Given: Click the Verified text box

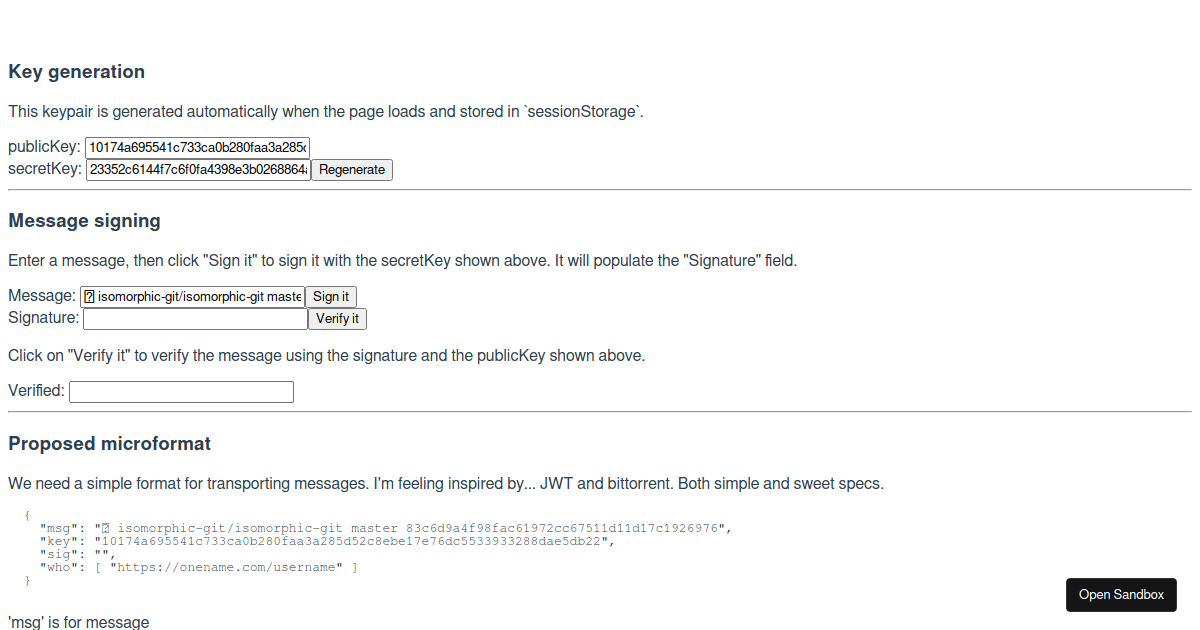Looking at the screenshot, I should (181, 391).
